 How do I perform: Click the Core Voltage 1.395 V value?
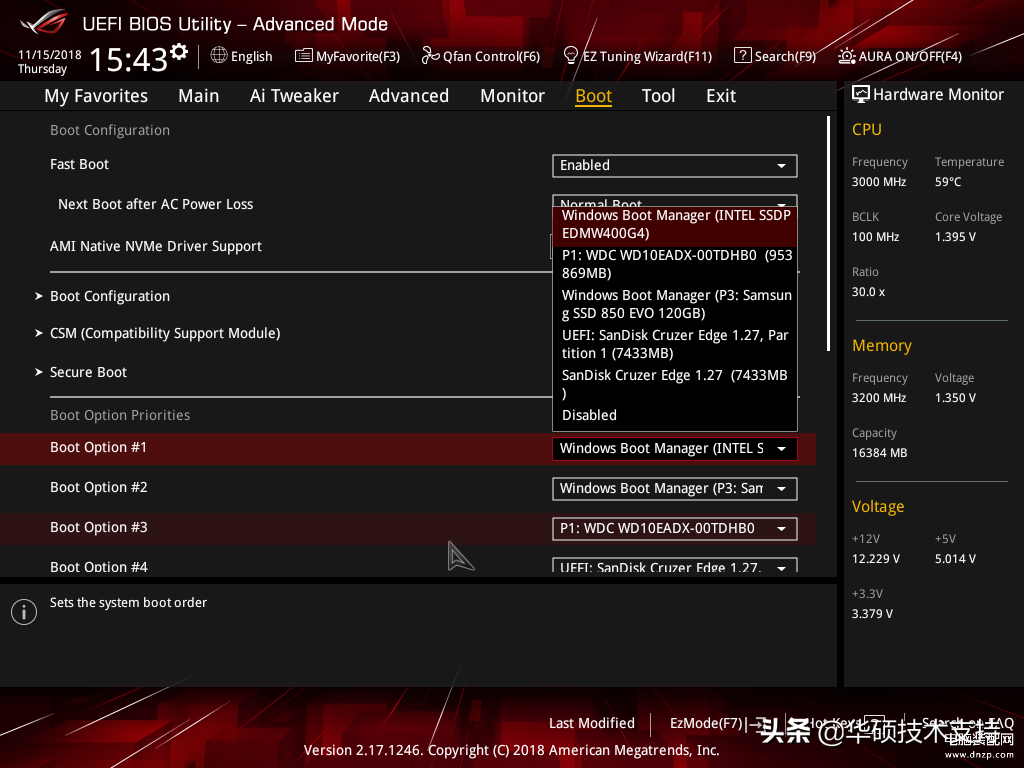[x=955, y=237]
